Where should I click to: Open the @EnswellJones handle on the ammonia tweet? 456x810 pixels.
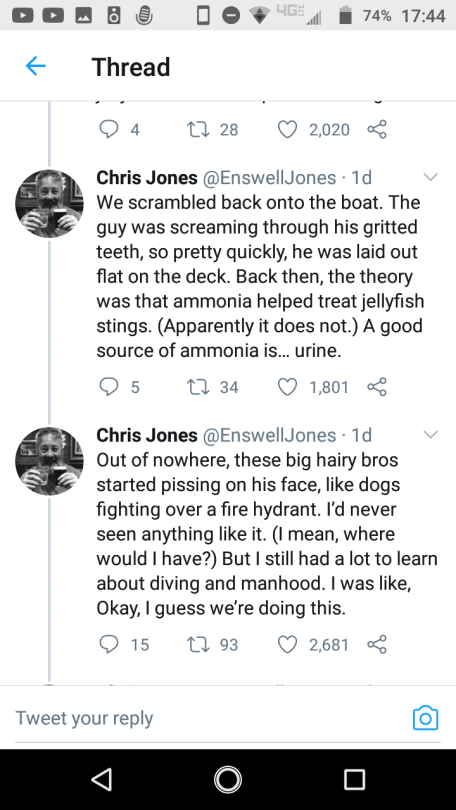pyautogui.click(x=269, y=178)
